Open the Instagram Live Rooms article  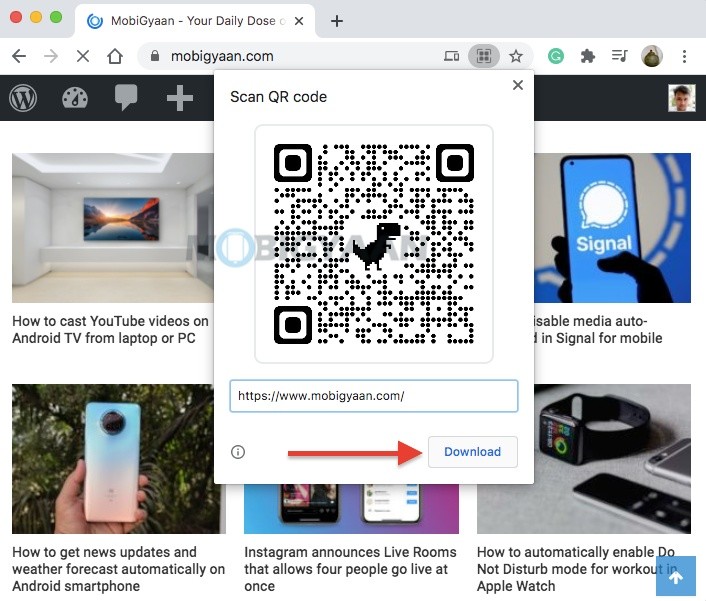click(350, 569)
